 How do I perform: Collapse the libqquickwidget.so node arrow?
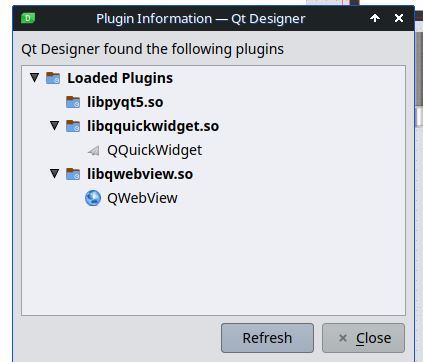(54, 126)
